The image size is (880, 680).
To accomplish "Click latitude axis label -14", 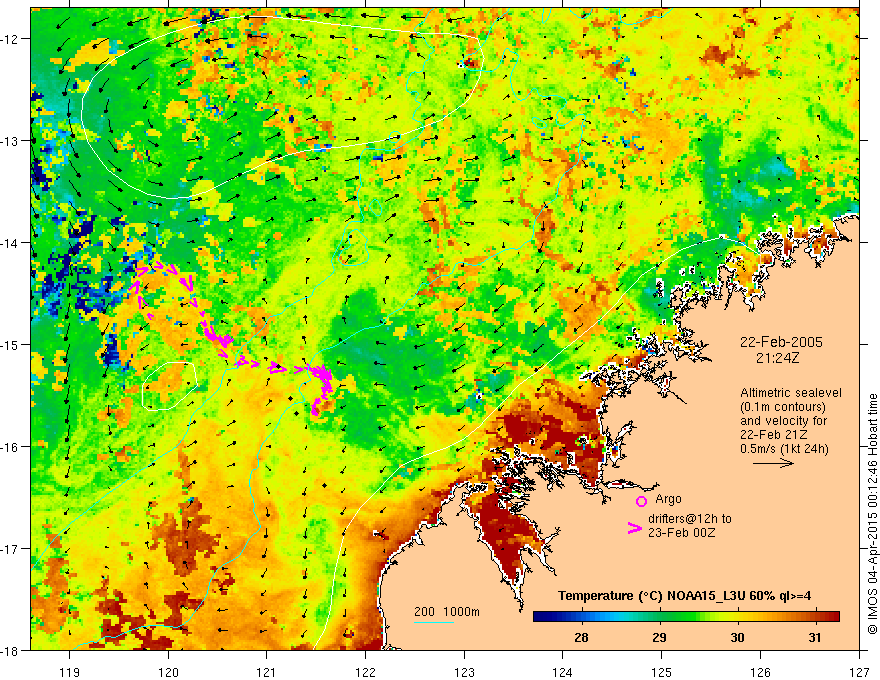I will click(x=11, y=243).
